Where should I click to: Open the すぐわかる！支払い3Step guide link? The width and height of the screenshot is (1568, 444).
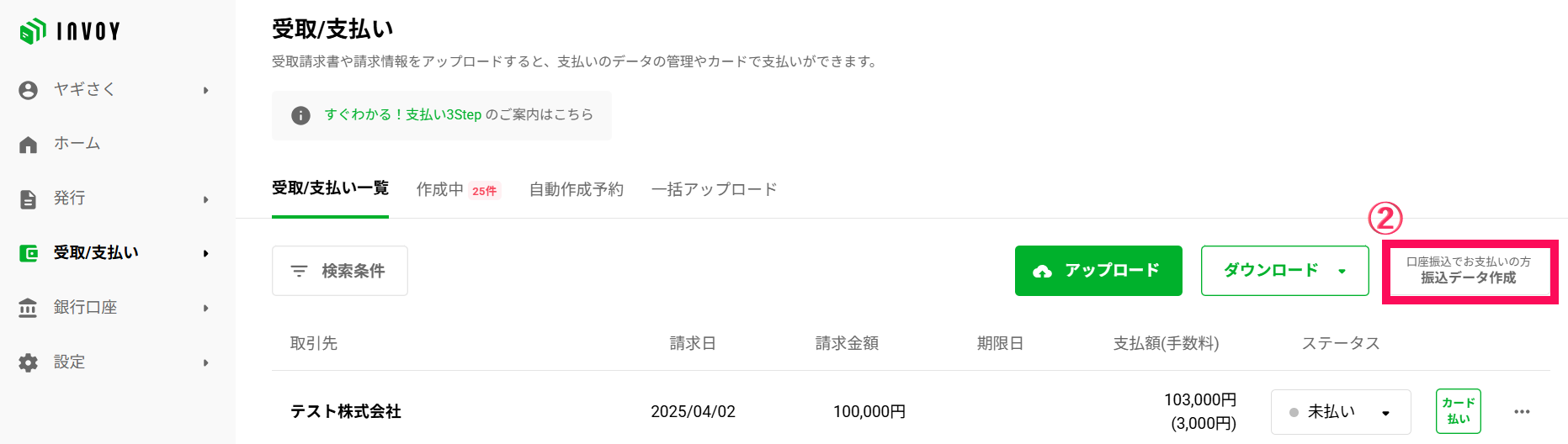[403, 114]
